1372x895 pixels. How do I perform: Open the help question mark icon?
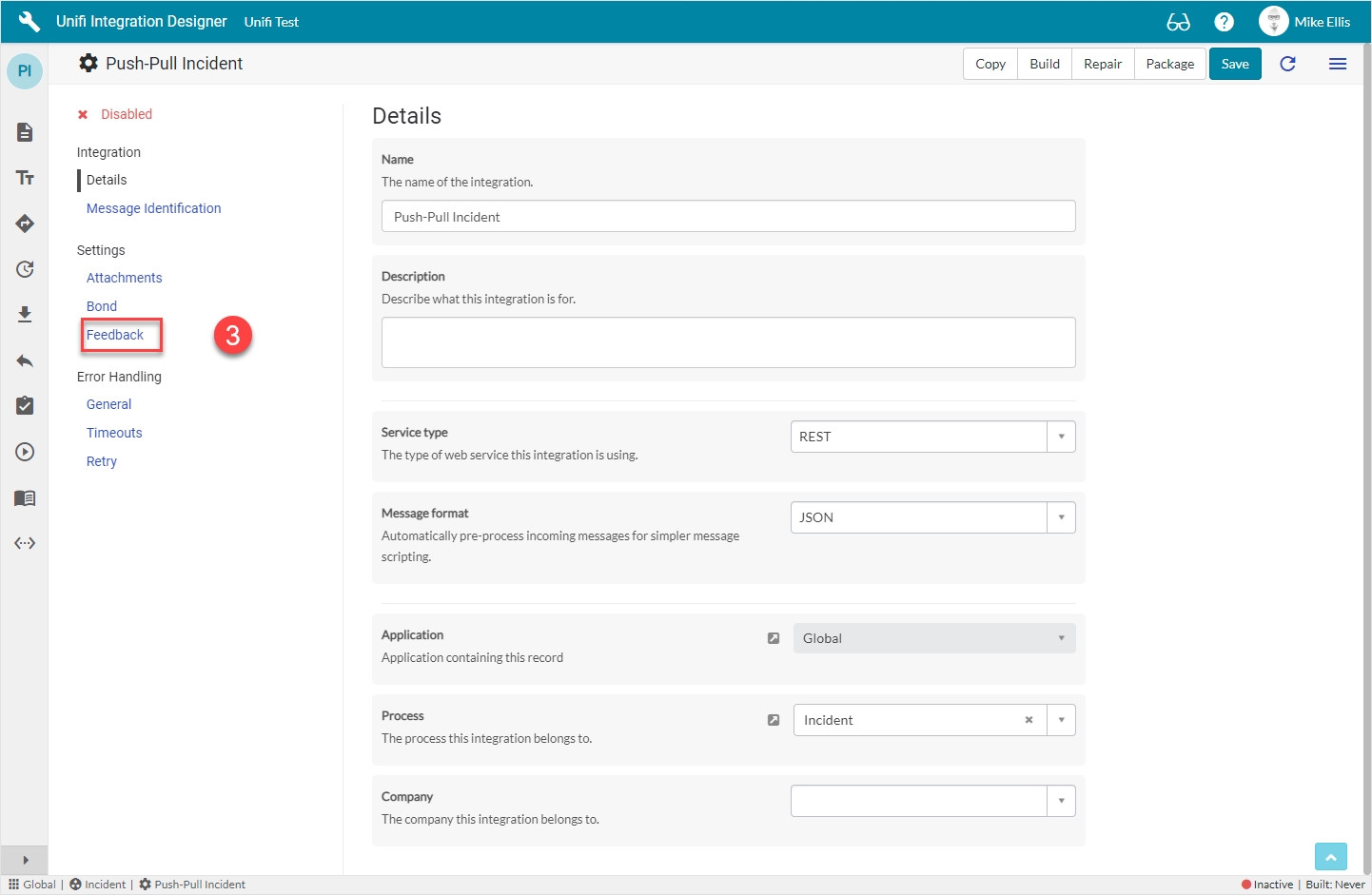tap(1225, 22)
